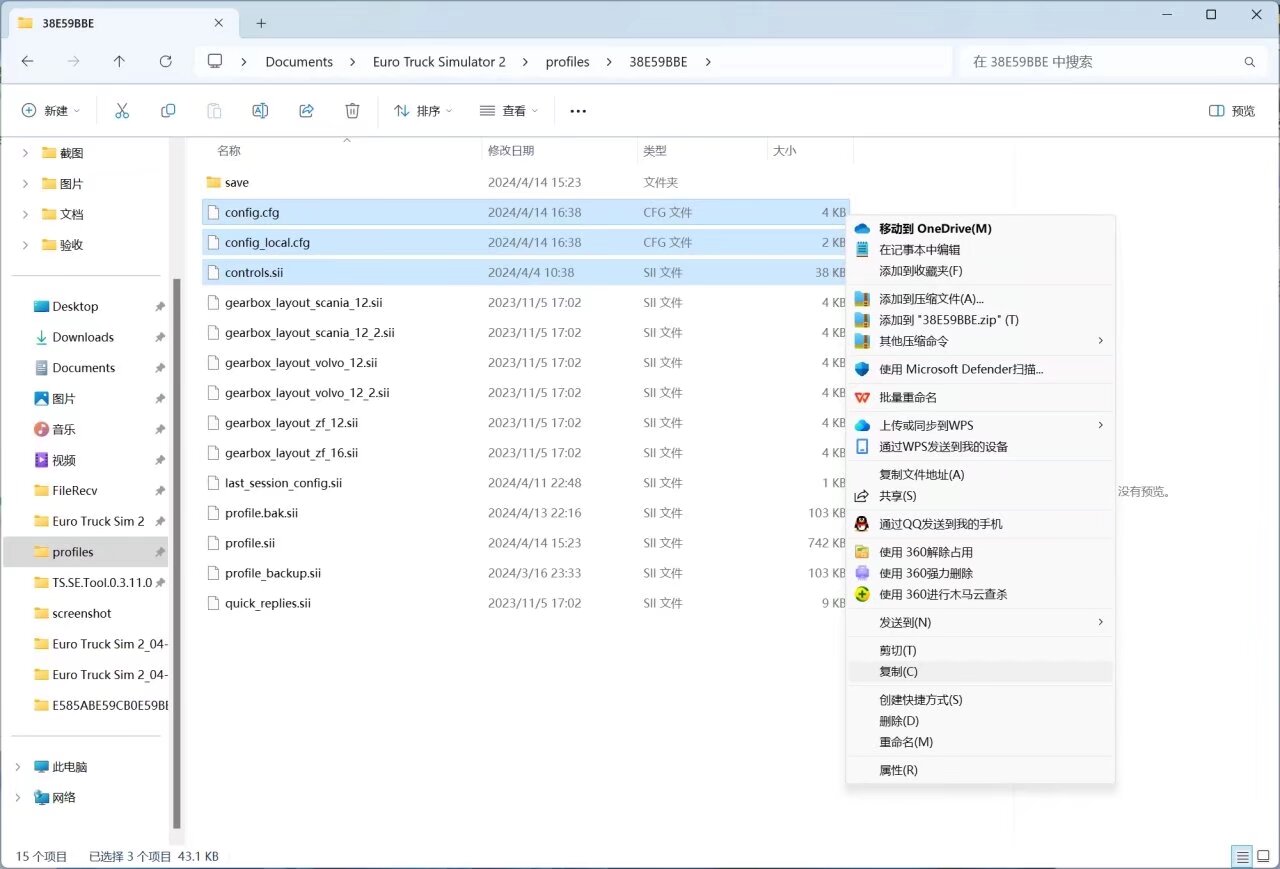The height and width of the screenshot is (869, 1280).
Task: Click the Copy toolbar icon
Action: [168, 111]
